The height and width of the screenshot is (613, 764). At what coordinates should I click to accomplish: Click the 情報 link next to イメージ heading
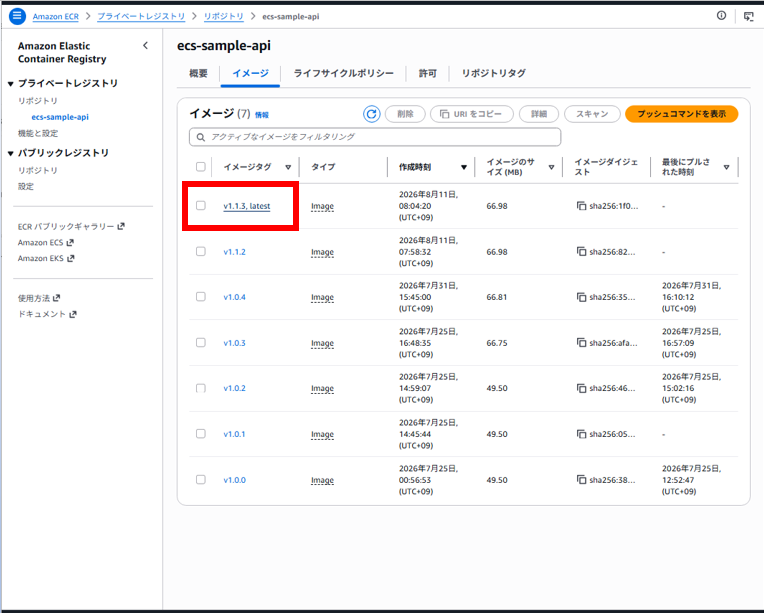point(262,115)
